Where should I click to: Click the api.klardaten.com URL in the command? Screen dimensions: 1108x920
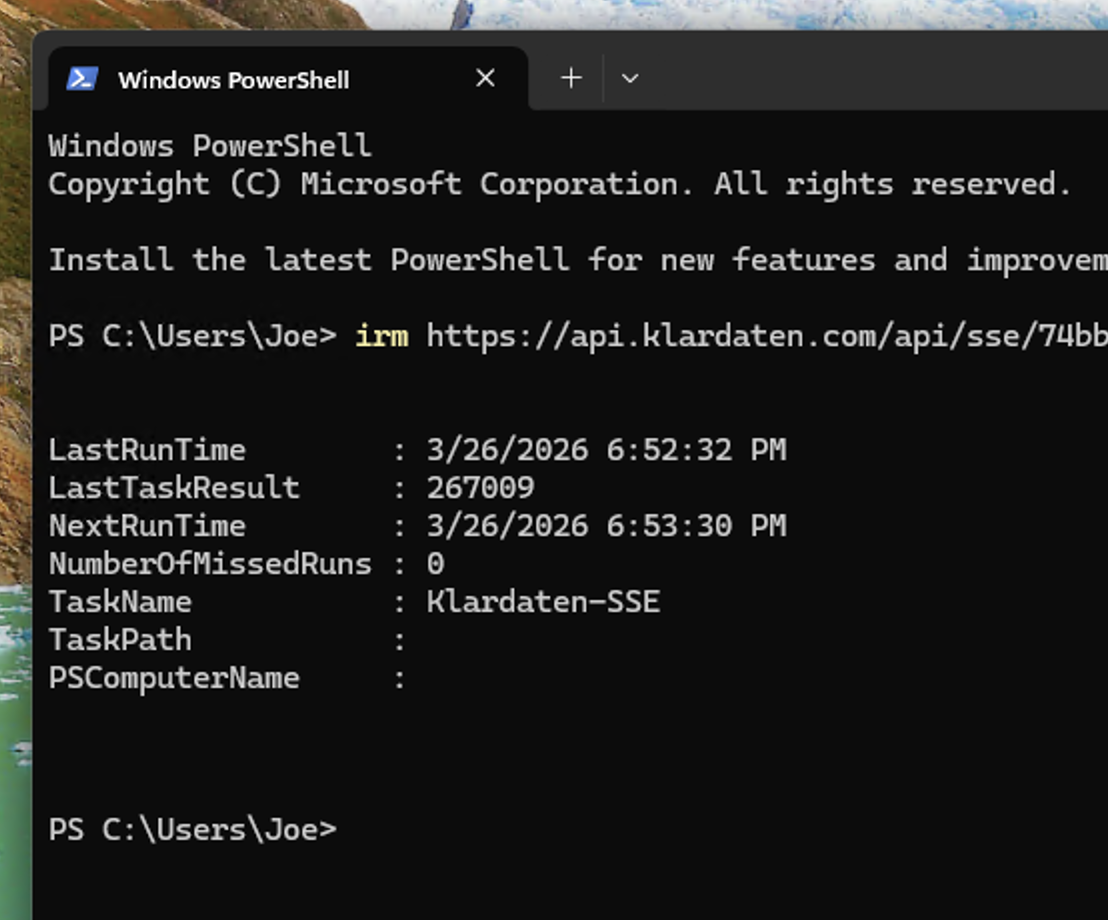click(767, 336)
